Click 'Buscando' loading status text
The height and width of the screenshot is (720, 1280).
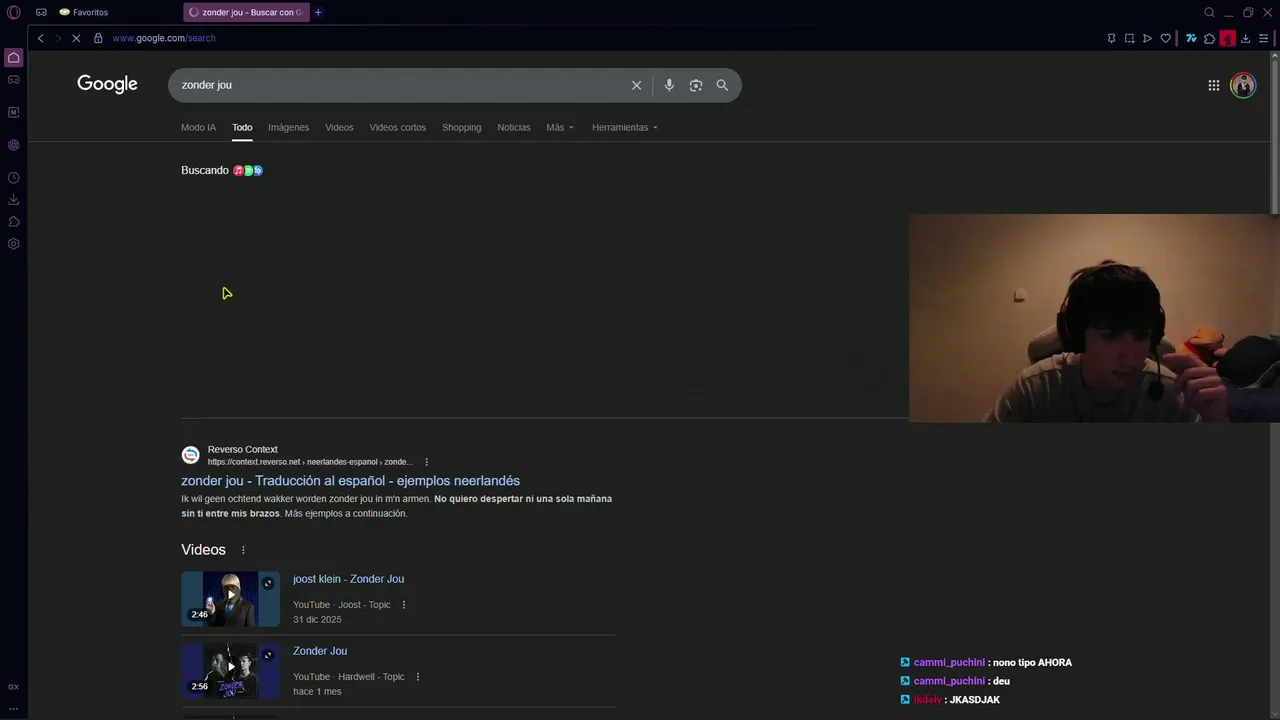205,170
